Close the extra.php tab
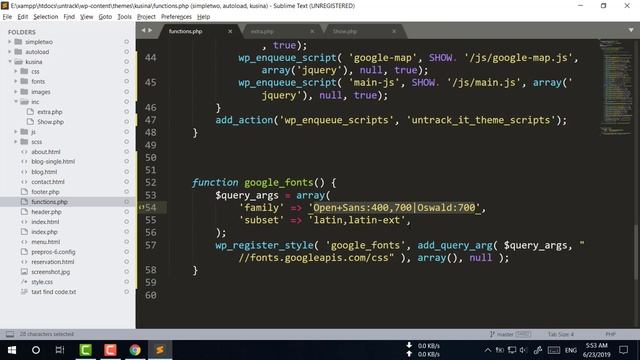The height and width of the screenshot is (360, 640). [x=312, y=31]
